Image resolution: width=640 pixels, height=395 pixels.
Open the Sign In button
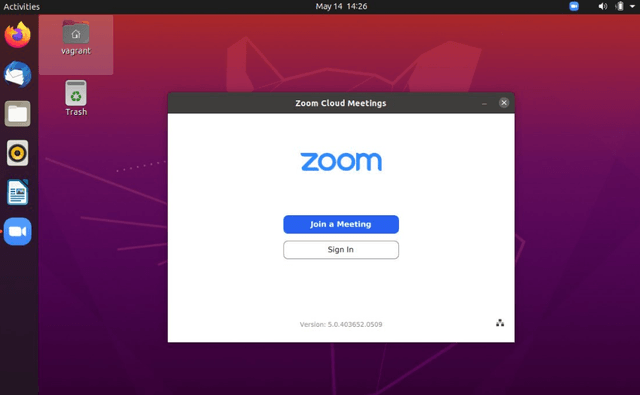341,250
